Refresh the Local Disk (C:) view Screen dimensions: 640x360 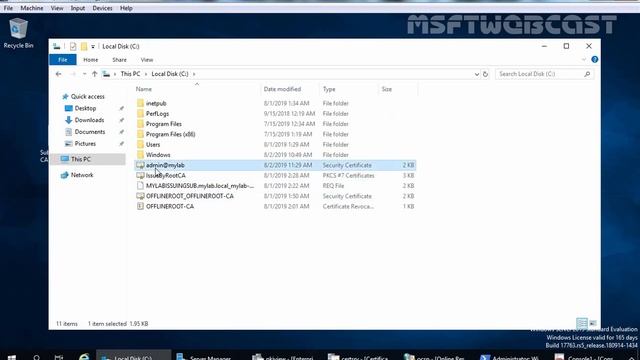coord(485,74)
